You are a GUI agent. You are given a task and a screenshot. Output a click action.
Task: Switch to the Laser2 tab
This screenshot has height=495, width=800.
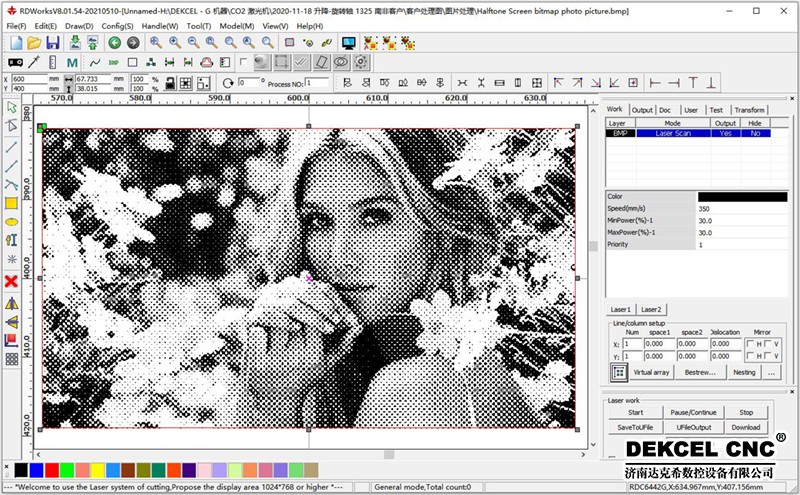point(651,310)
